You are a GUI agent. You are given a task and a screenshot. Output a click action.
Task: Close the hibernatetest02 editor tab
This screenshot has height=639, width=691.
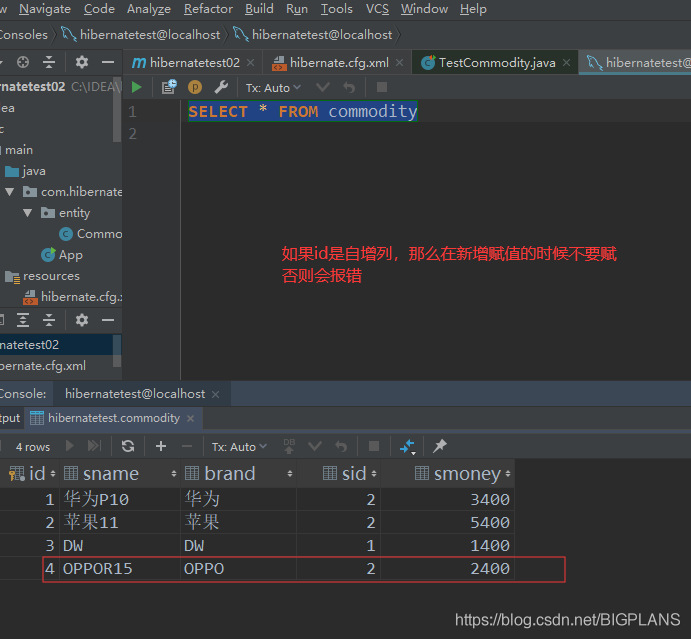tap(250, 63)
